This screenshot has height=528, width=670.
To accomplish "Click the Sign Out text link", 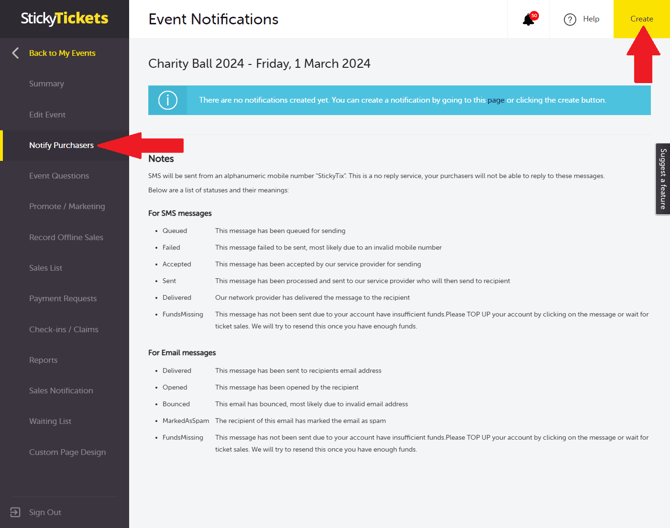I will click(45, 512).
